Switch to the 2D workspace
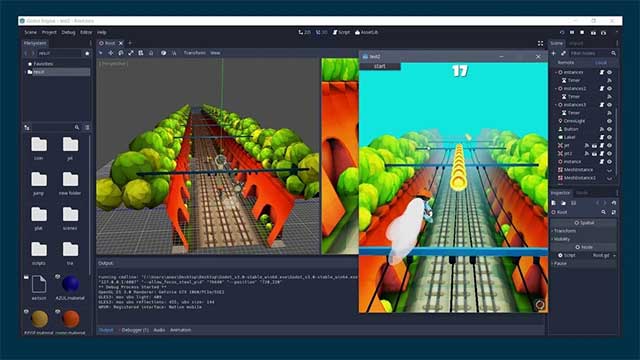 pos(304,32)
